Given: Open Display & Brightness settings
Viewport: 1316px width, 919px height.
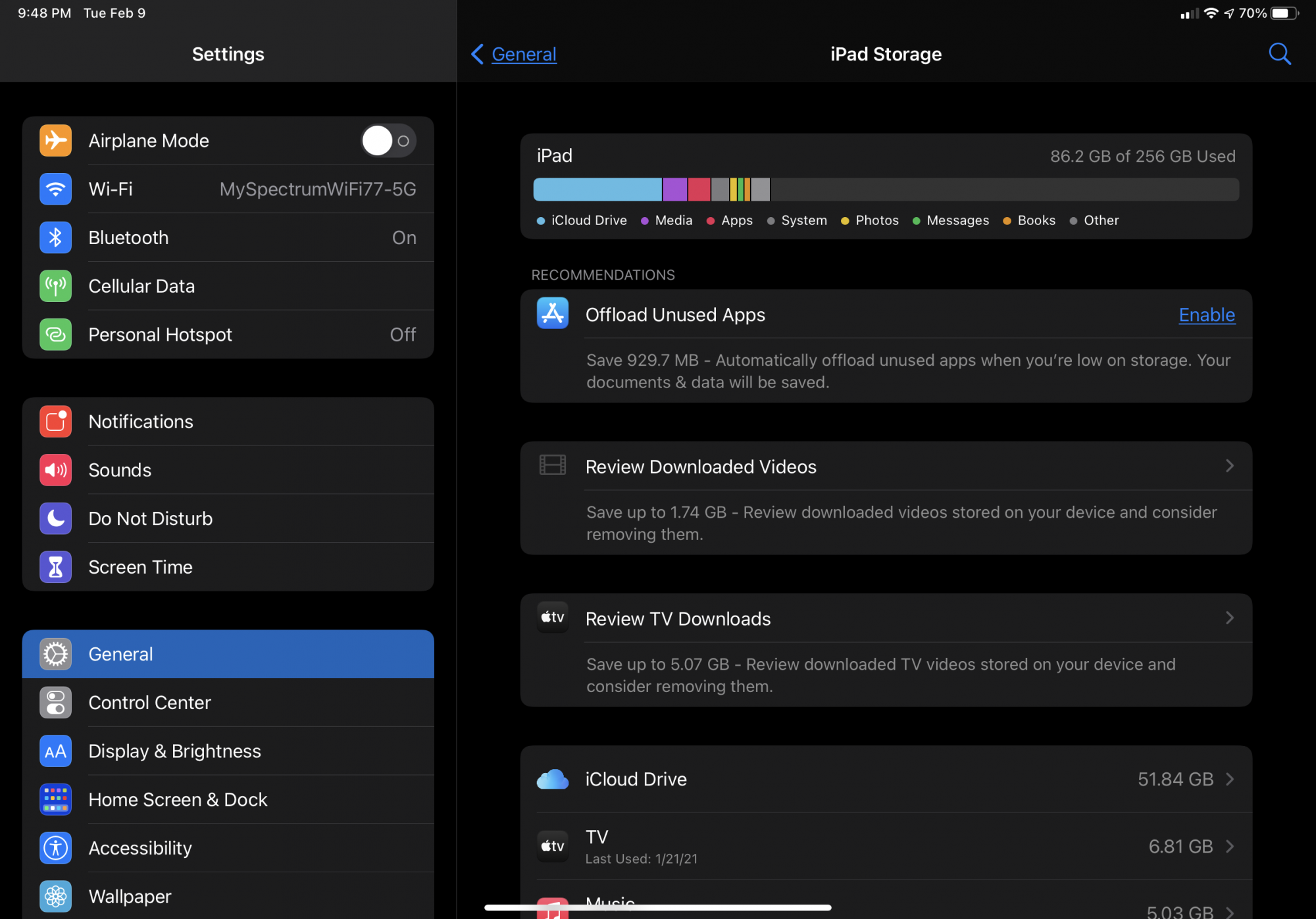Looking at the screenshot, I should [228, 751].
